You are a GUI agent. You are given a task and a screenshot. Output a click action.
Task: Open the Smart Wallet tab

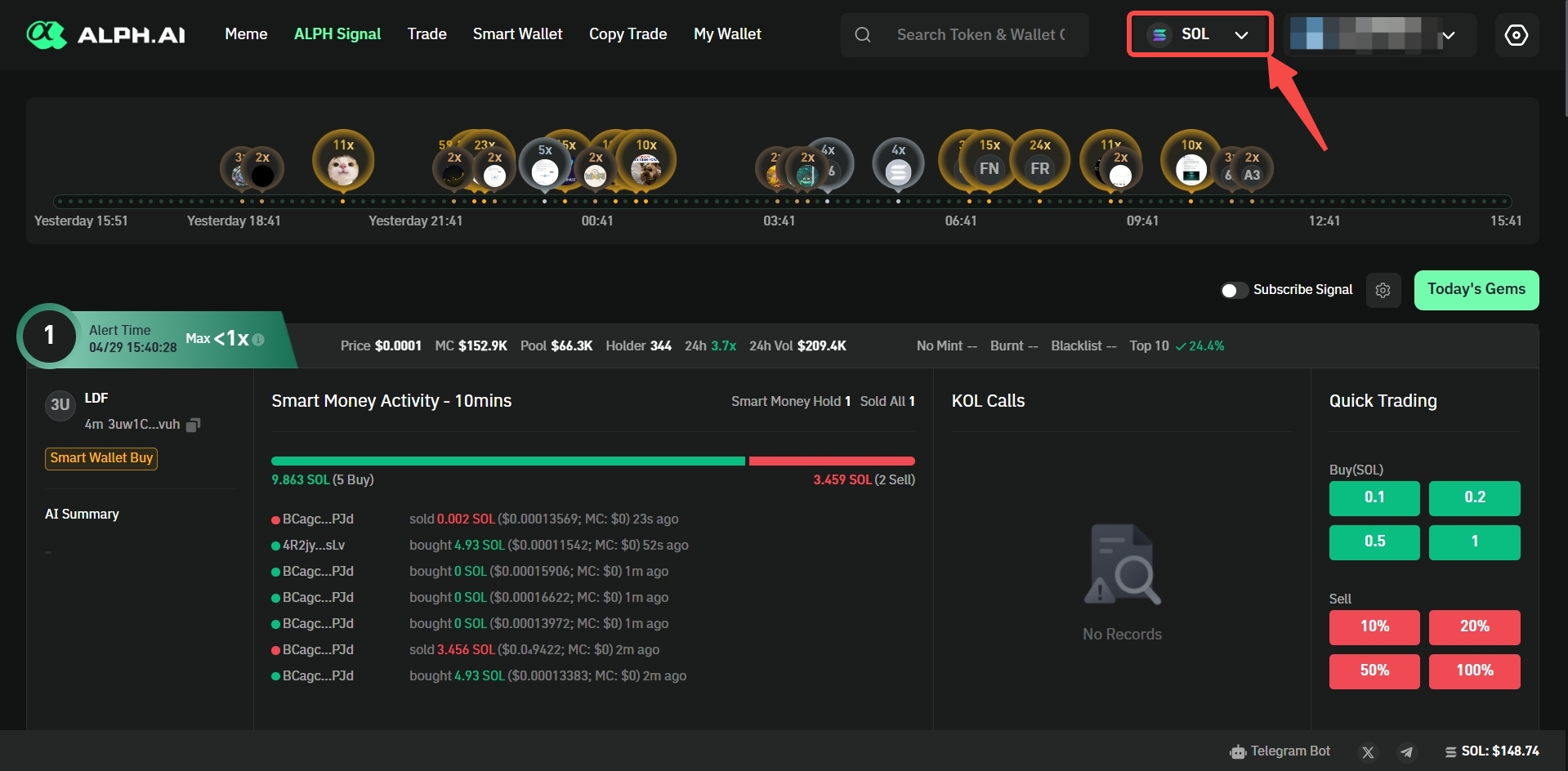pyautogui.click(x=517, y=34)
